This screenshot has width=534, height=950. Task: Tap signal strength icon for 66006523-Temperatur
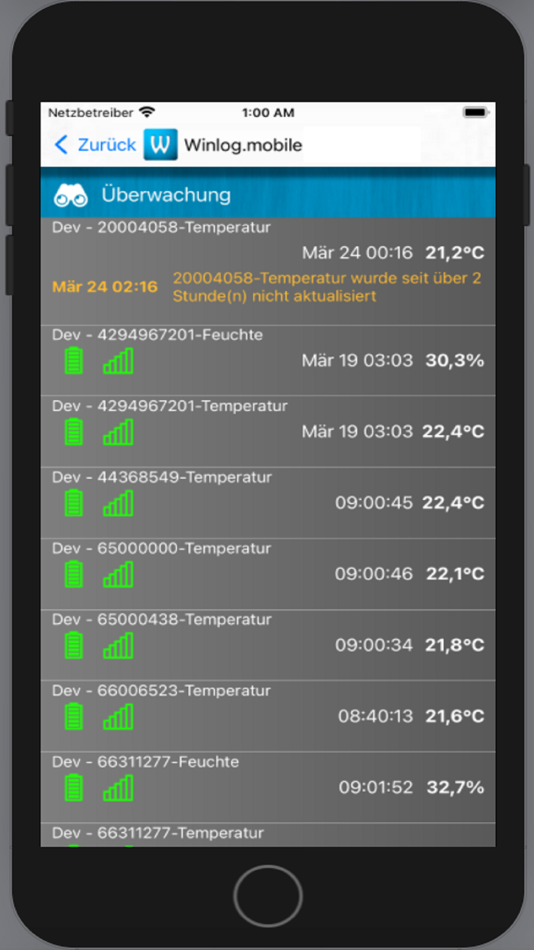(118, 716)
